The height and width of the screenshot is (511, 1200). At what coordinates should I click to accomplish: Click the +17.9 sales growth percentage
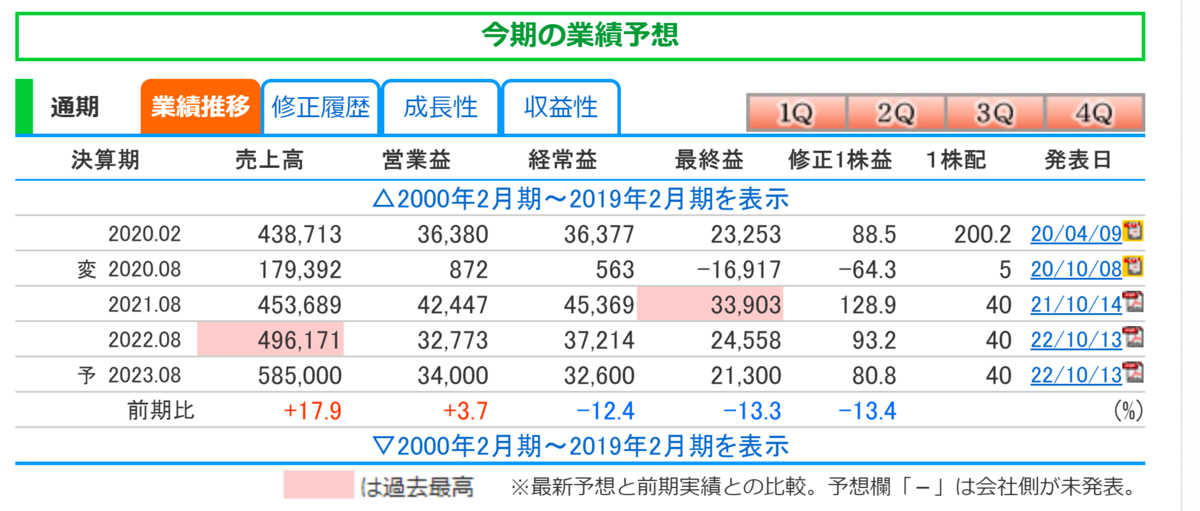tap(313, 411)
